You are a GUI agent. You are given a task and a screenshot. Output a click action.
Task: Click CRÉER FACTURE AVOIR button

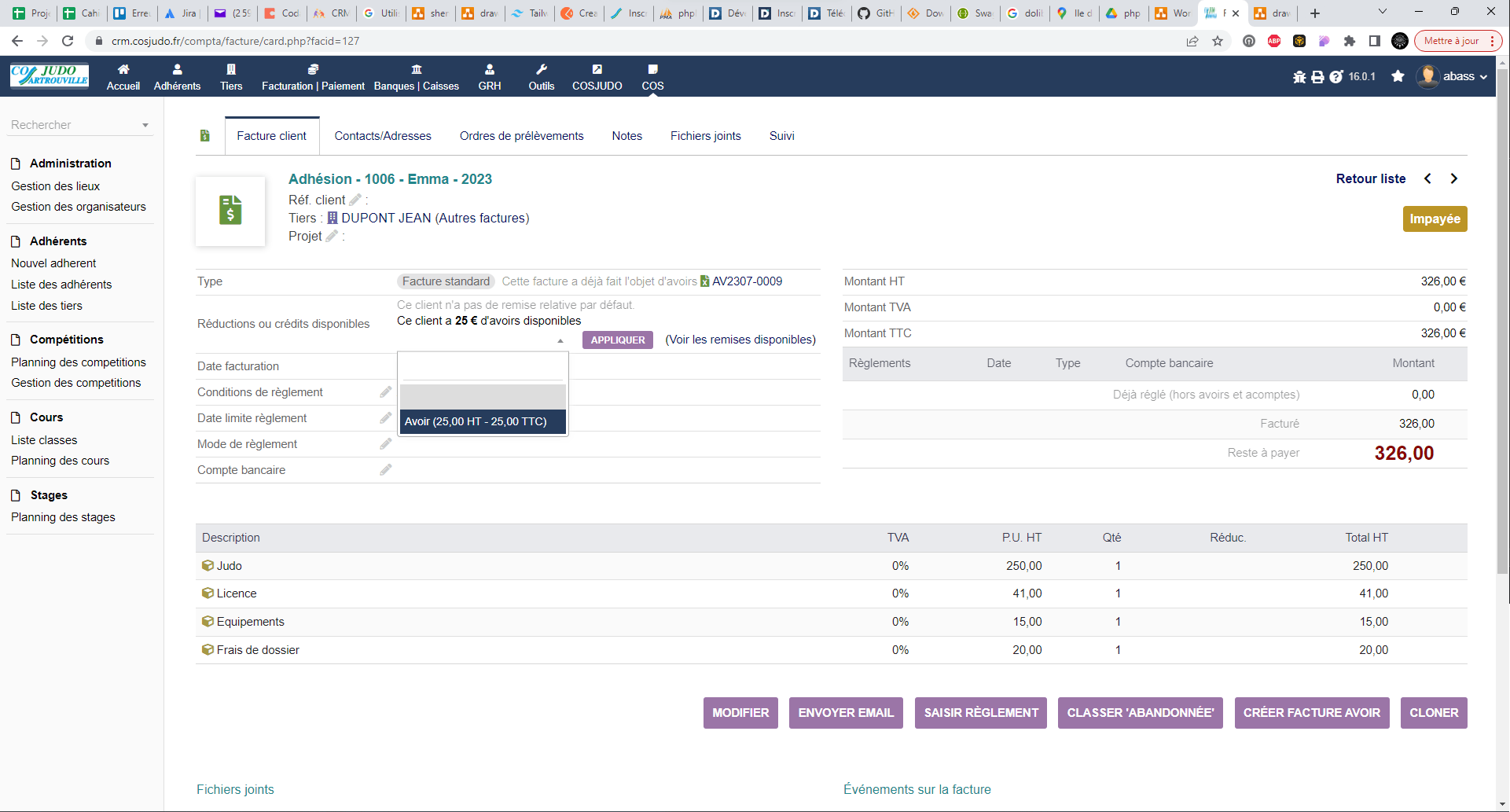coord(1312,713)
